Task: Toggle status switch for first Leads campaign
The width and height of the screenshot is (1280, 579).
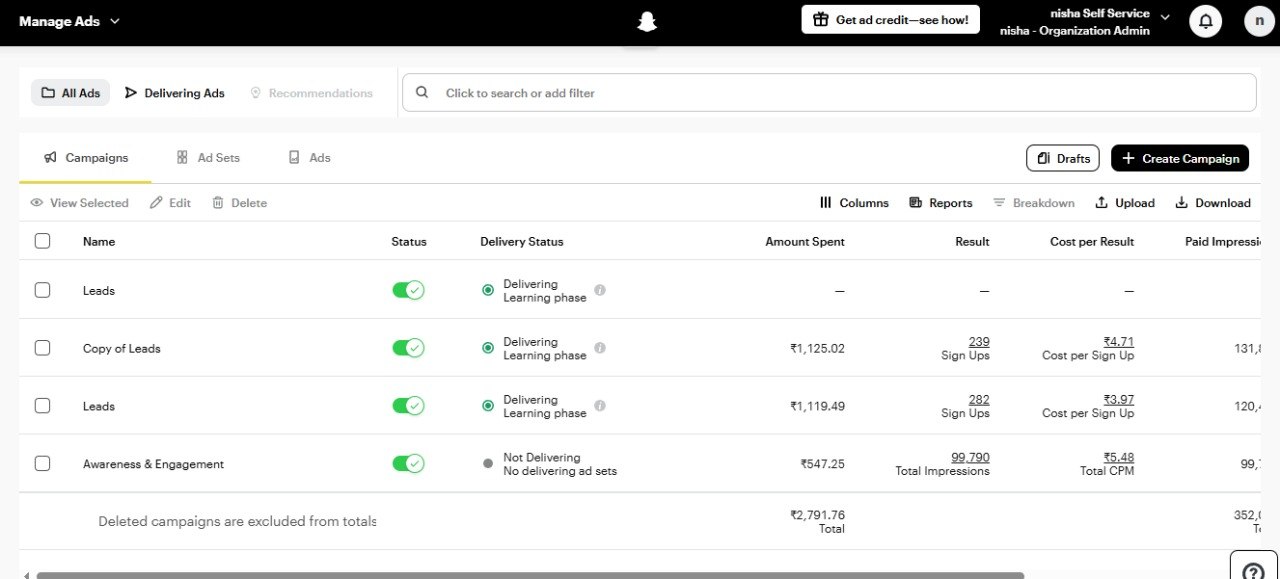Action: tap(408, 290)
